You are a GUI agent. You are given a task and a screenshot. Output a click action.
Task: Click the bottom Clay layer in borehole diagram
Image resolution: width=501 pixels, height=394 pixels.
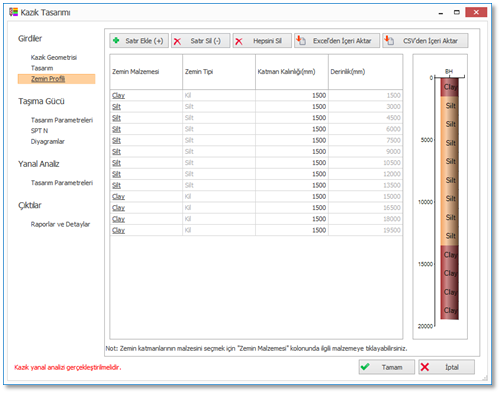[450, 310]
